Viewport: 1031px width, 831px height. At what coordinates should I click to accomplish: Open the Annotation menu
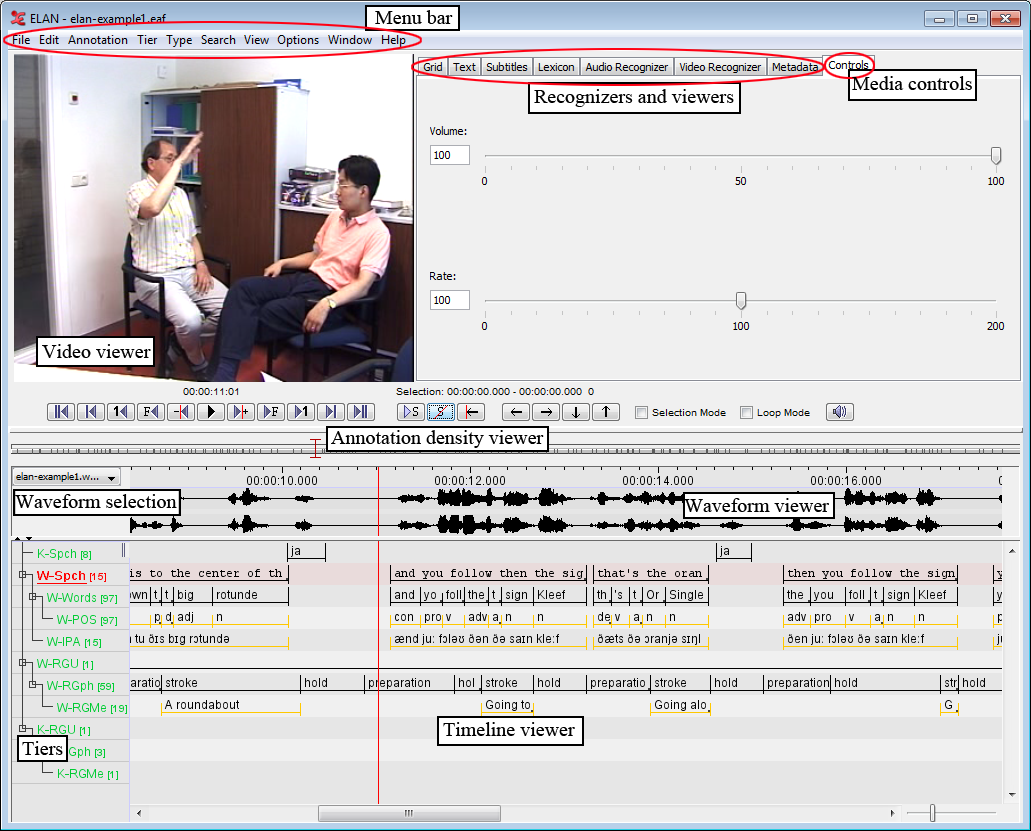98,40
